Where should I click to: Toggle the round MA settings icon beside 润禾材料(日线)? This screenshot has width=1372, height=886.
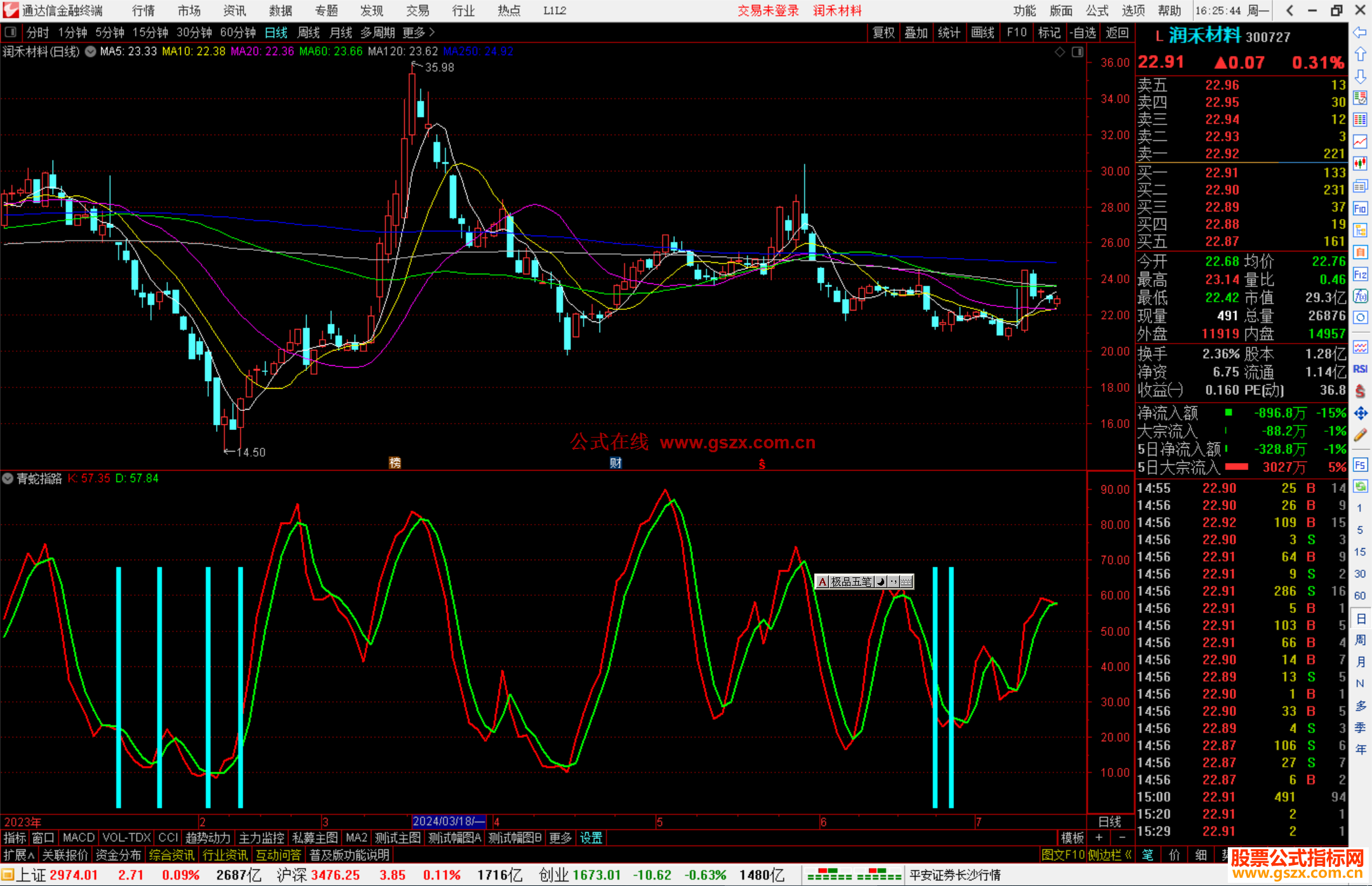(90, 51)
